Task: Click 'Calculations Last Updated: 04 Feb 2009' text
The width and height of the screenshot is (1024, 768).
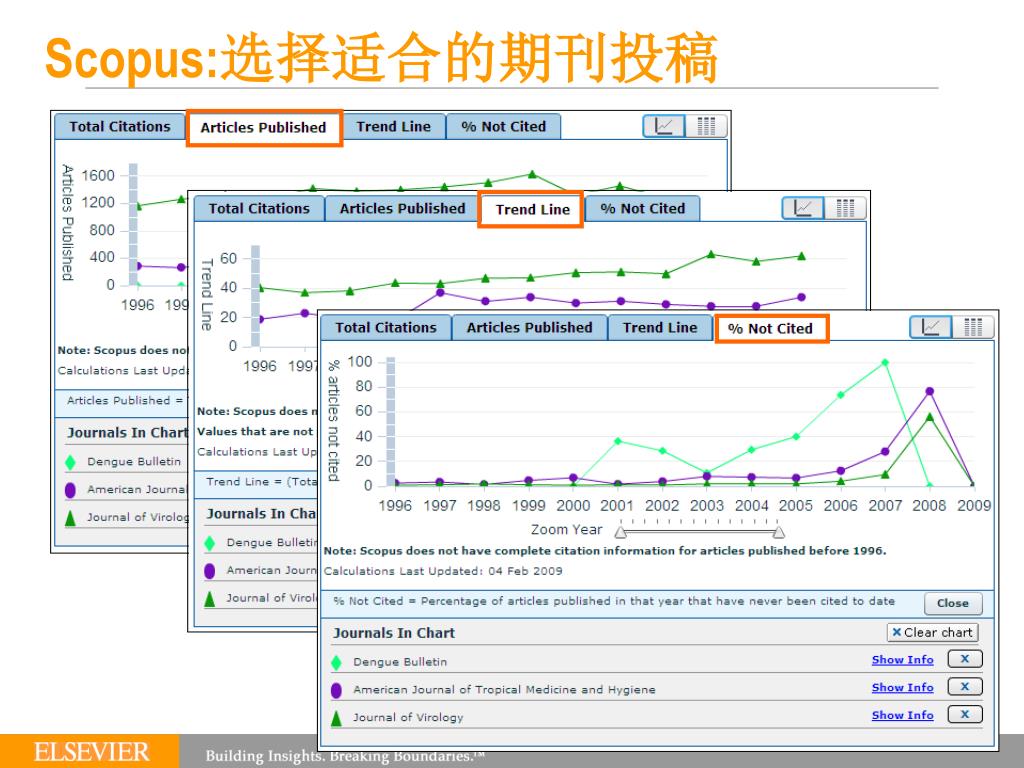Action: point(443,571)
